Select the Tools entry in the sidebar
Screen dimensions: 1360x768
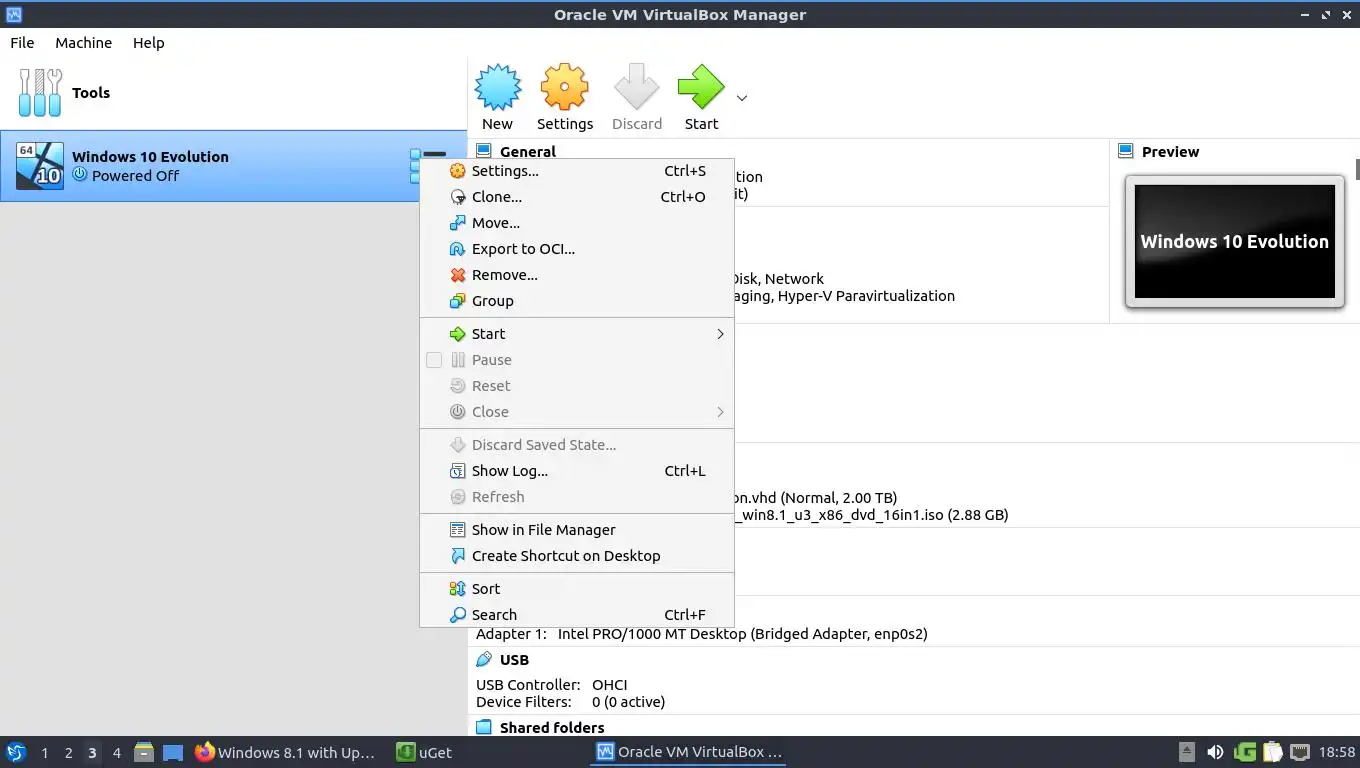coord(233,93)
